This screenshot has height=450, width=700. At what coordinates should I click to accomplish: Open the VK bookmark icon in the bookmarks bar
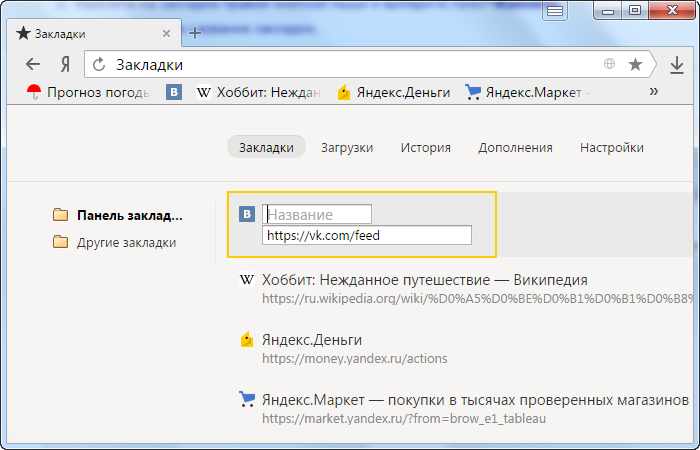click(174, 92)
